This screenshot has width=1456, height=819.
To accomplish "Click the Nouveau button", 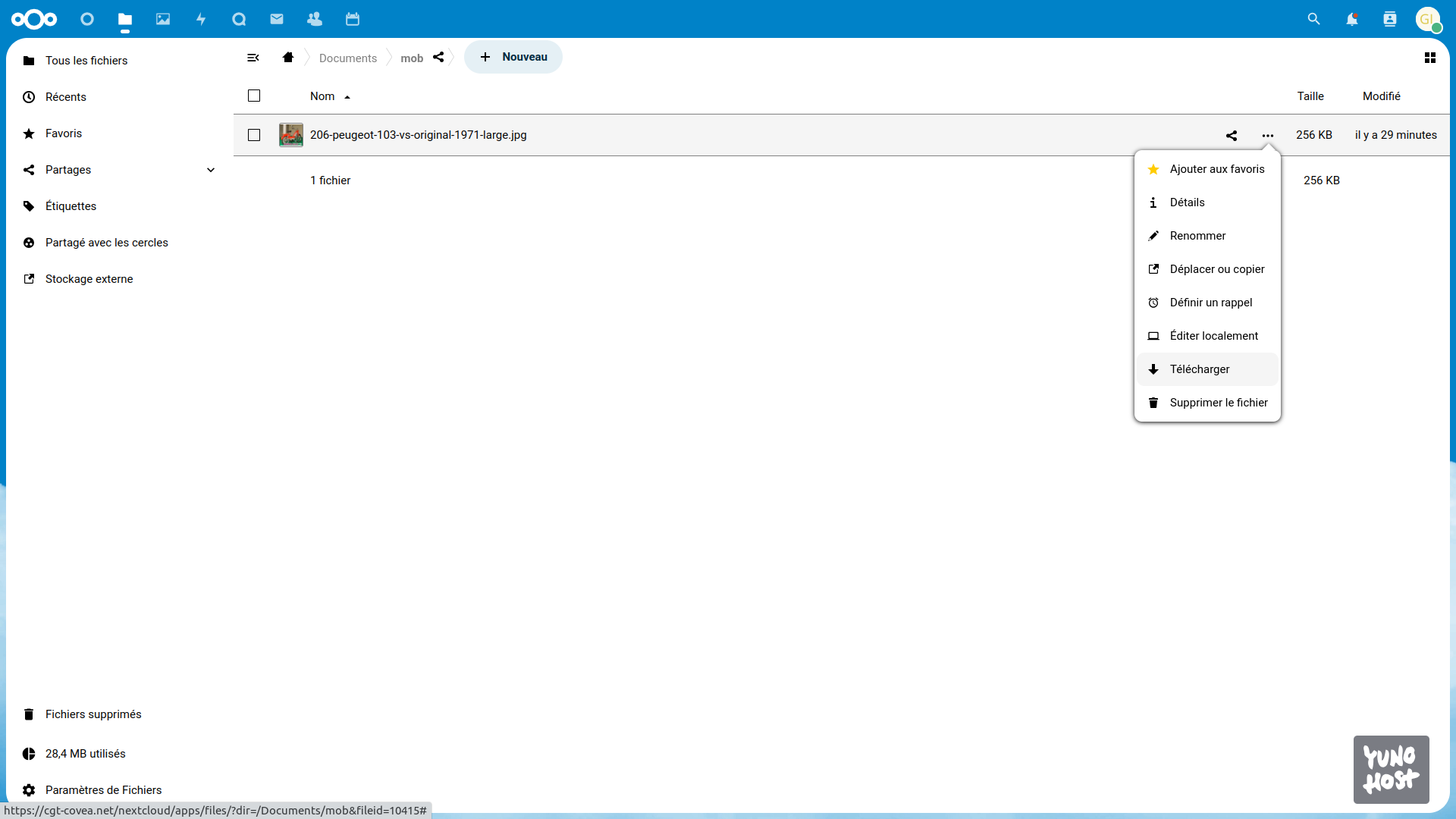I will click(513, 57).
